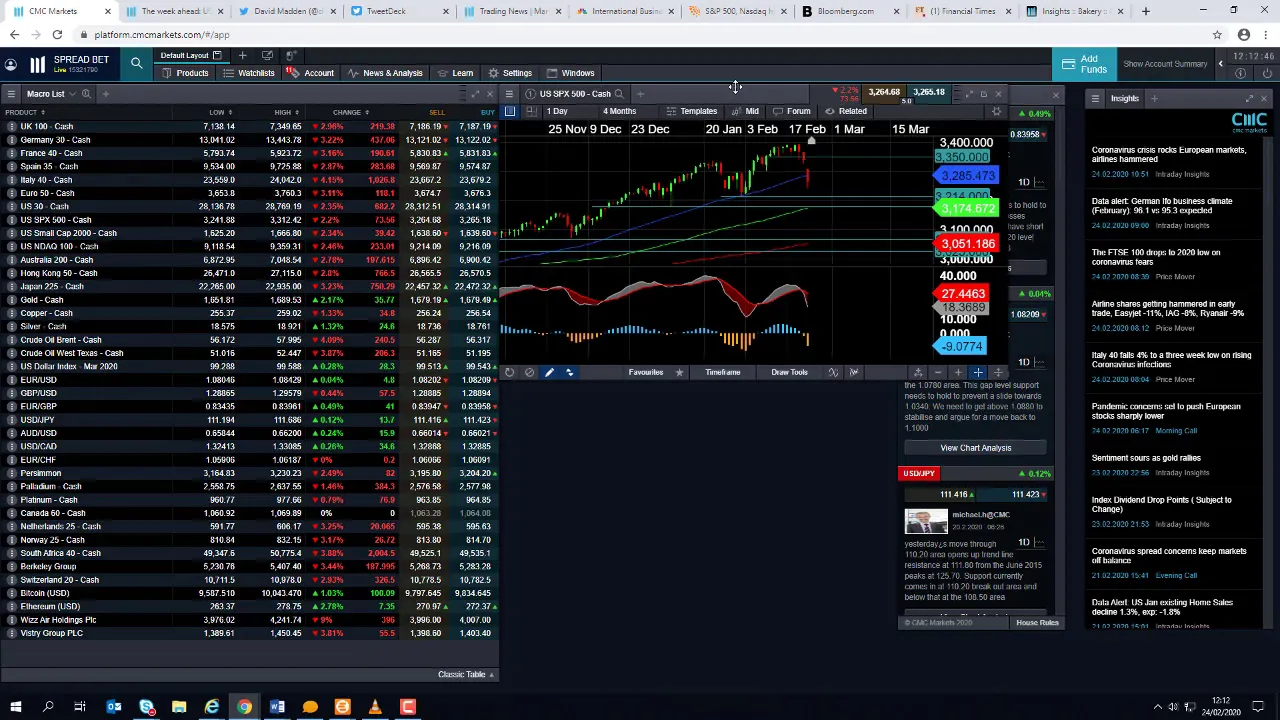Open Favourites on chart toolbar
Viewport: 1280px width, 720px height.
point(646,372)
